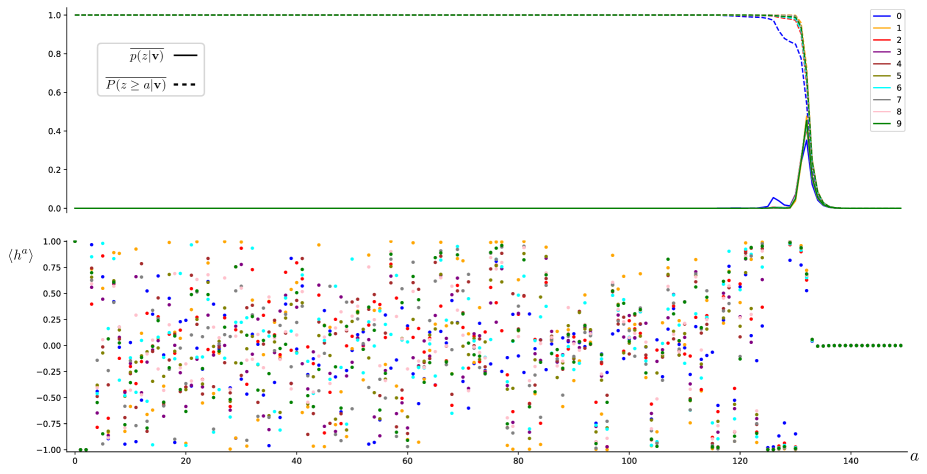This screenshot has width=927, height=474.
Task: Click x-axis tick label 100
Action: coord(629,460)
